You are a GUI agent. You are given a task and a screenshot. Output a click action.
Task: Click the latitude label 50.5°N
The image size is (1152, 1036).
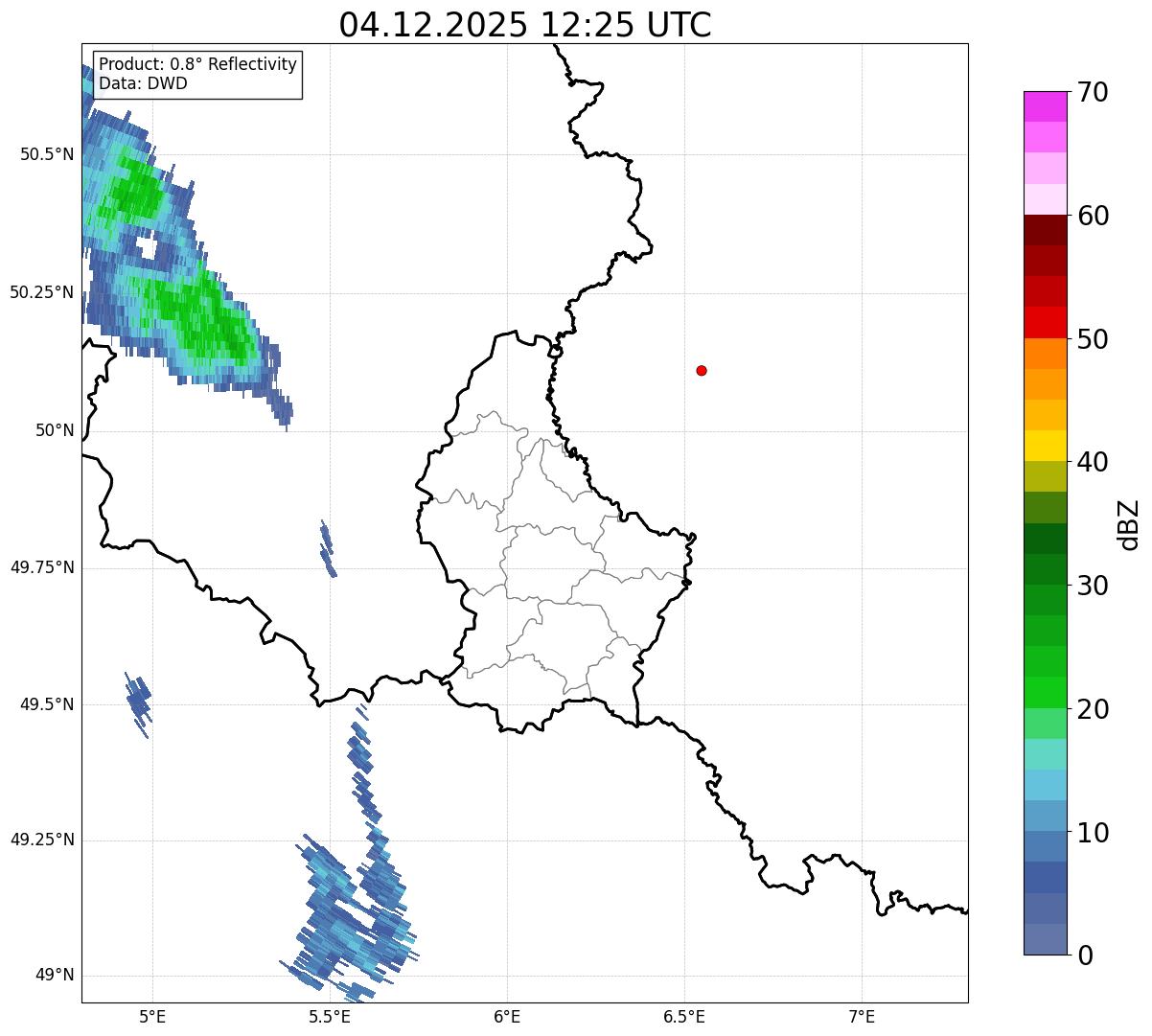pos(47,154)
